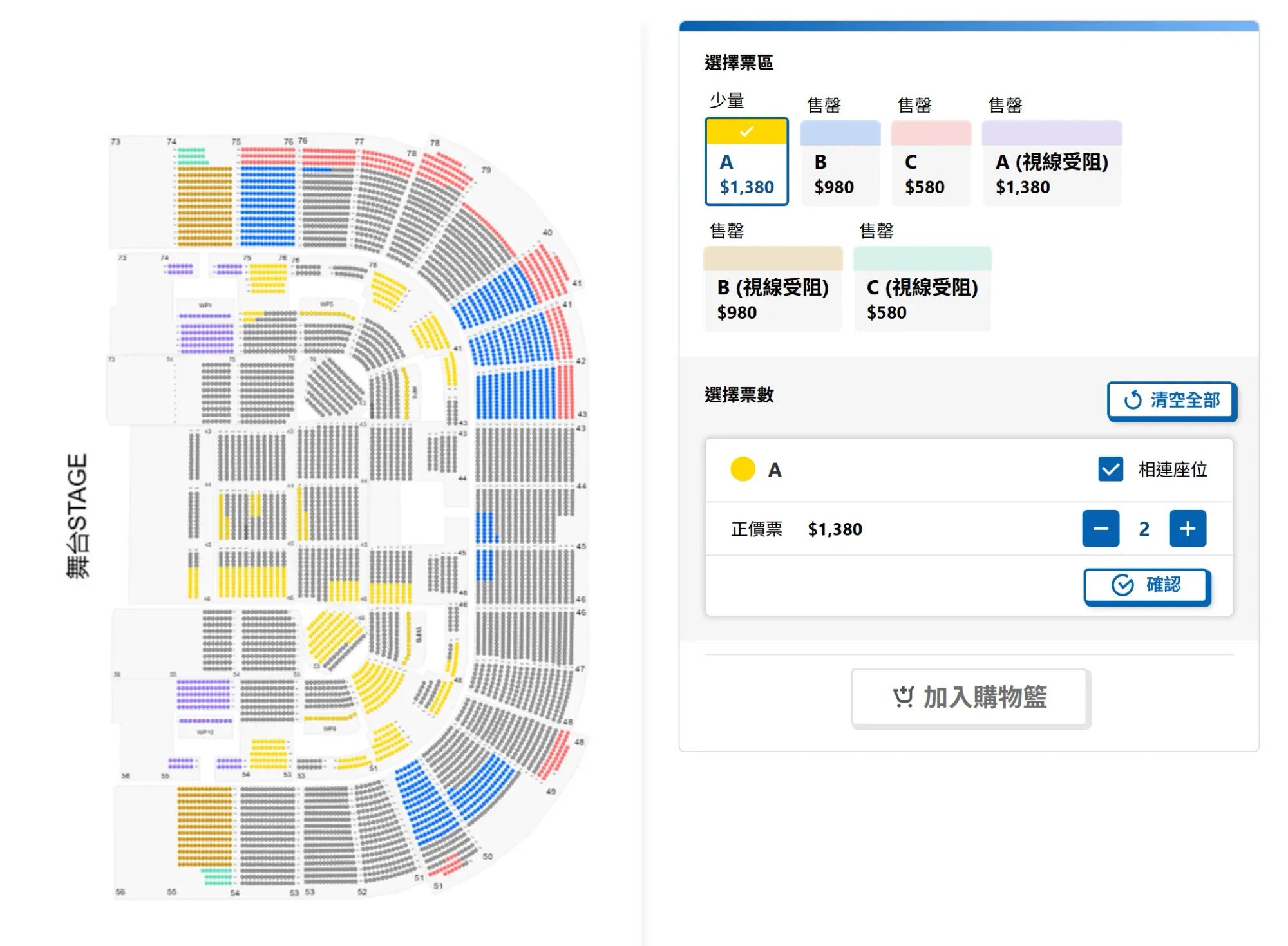The width and height of the screenshot is (1288, 946).
Task: Click the plus icon to add tickets
Action: pos(1188,529)
